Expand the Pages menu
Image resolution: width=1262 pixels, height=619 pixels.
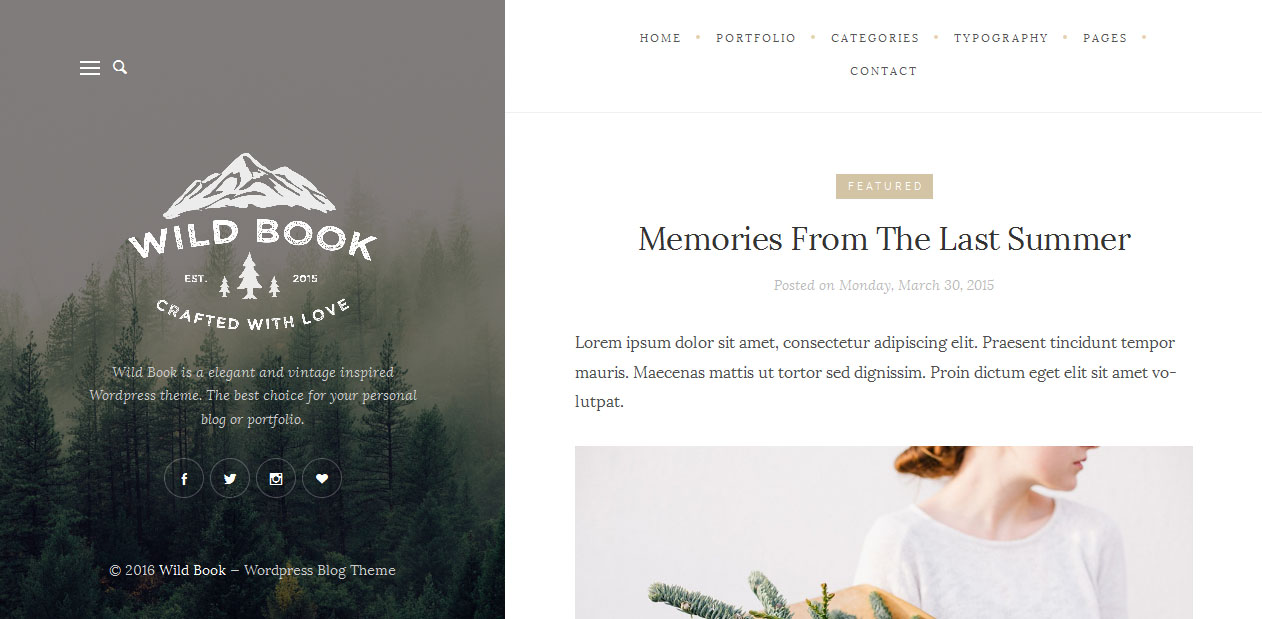1105,38
